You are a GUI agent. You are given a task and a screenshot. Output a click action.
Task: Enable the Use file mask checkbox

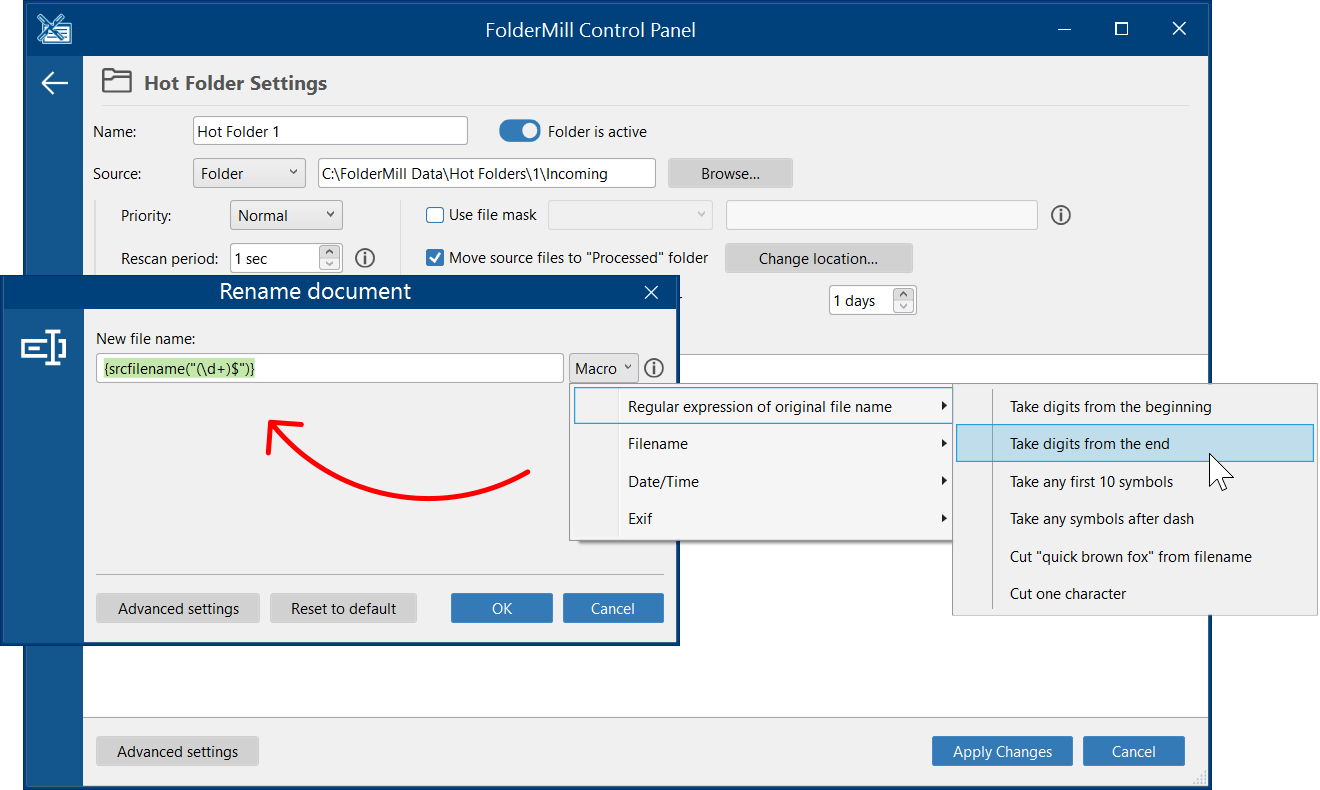point(435,214)
